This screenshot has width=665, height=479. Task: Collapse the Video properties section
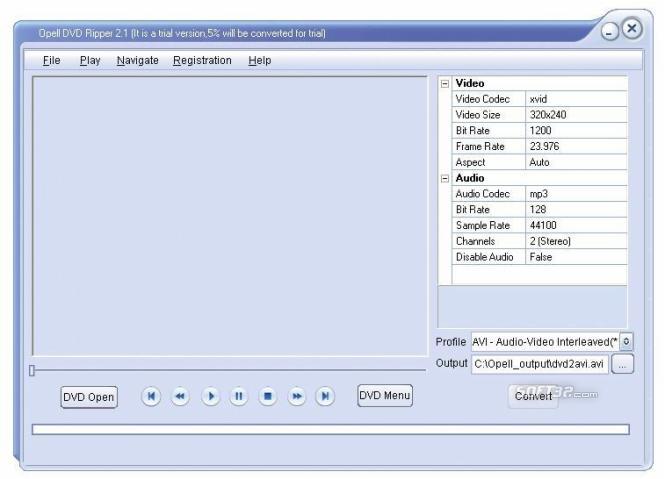[445, 84]
